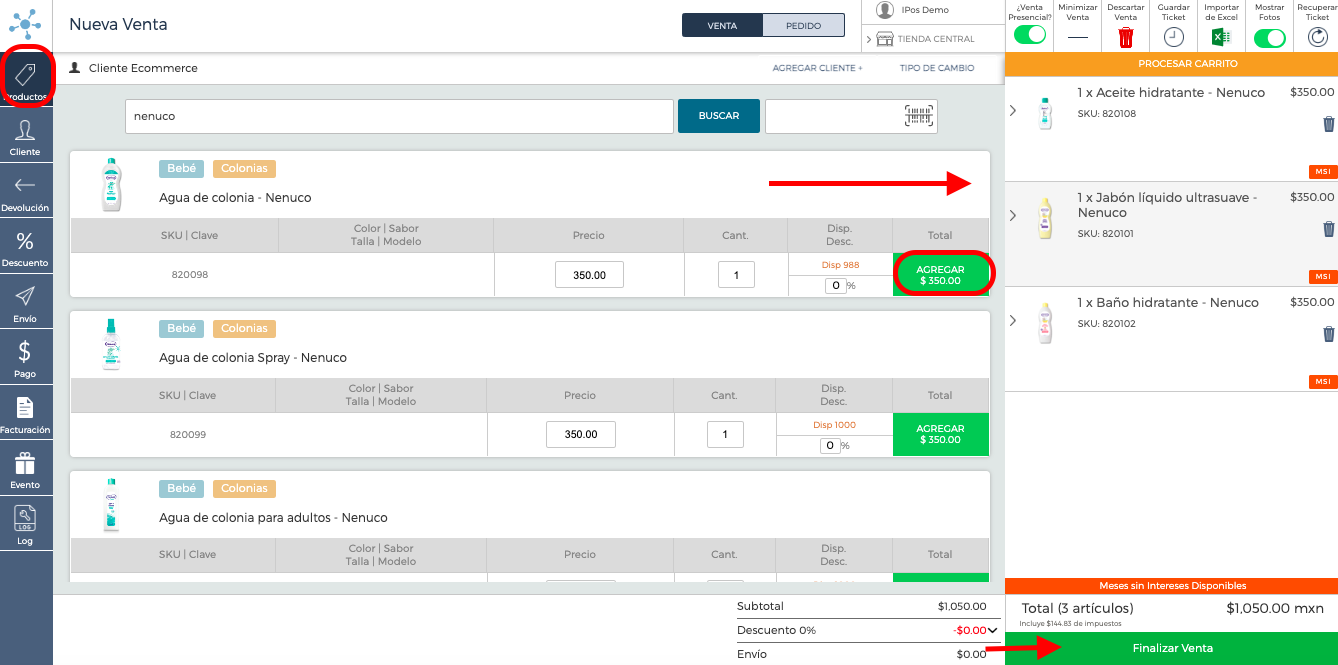The width and height of the screenshot is (1338, 665).
Task: Click Colonias tag on Agua de colonia Spray
Action: tap(244, 329)
